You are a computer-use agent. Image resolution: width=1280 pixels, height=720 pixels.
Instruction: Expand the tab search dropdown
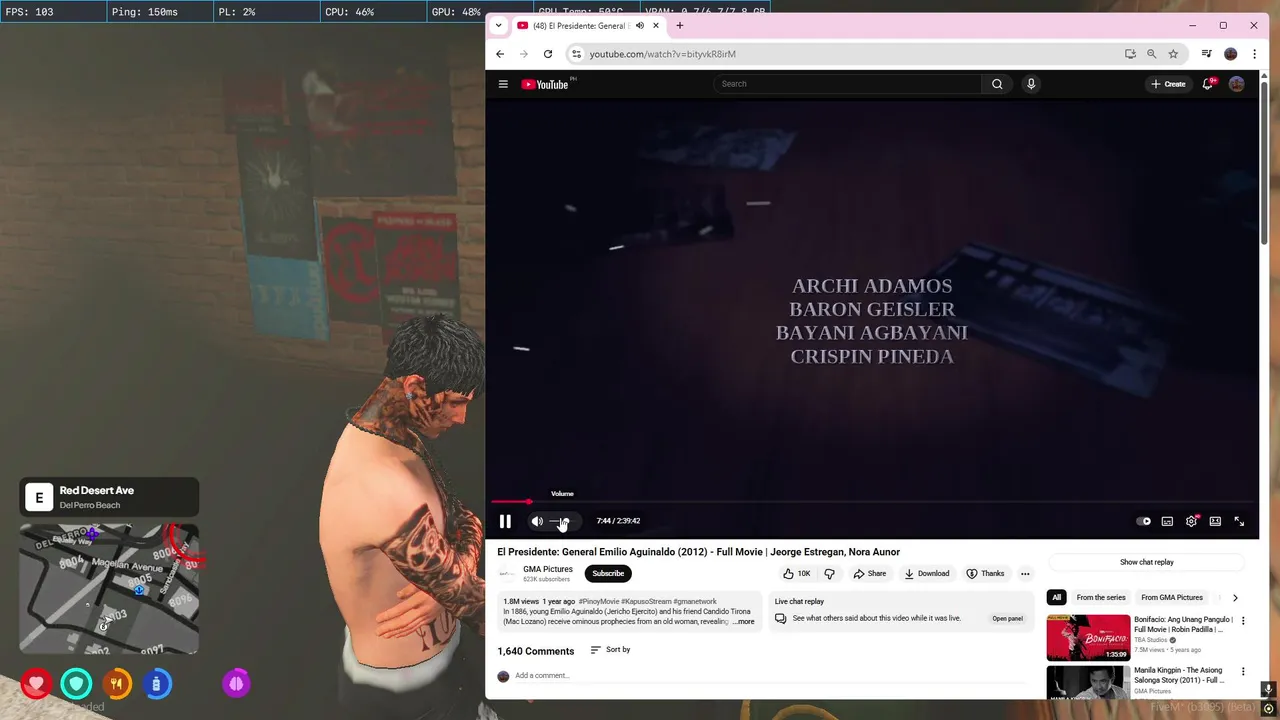498,25
